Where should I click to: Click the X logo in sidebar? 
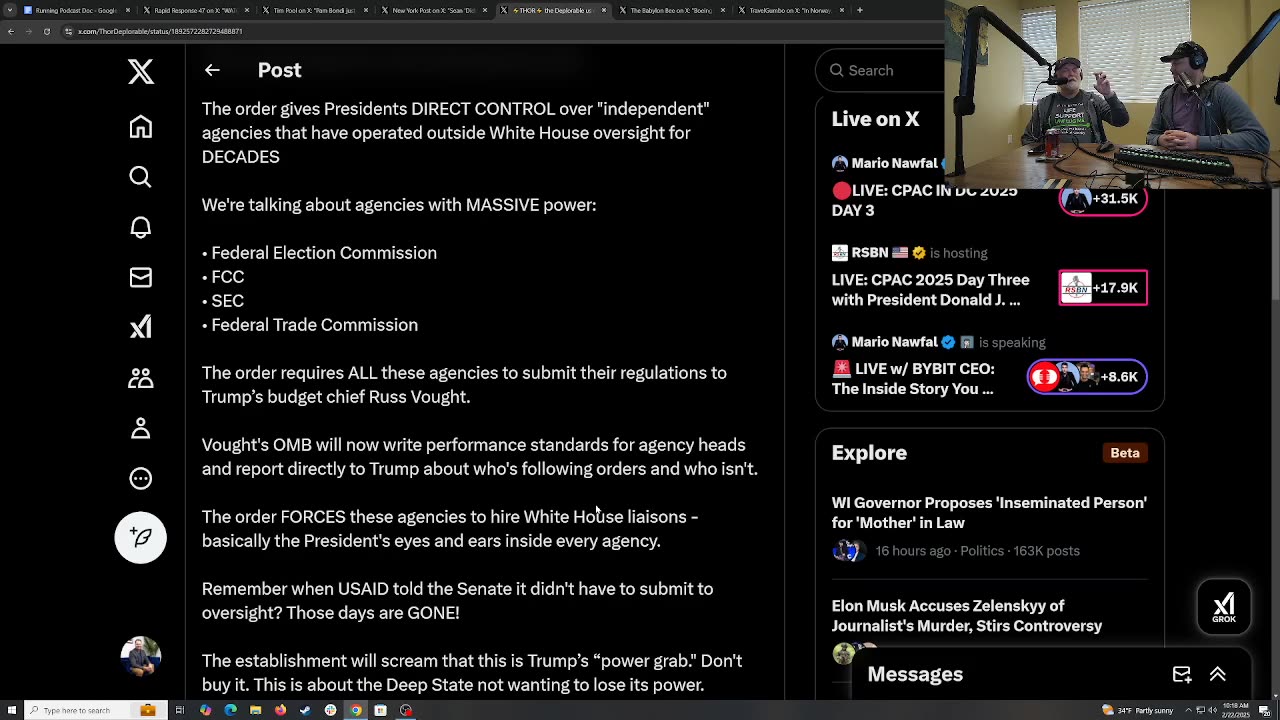pos(140,71)
